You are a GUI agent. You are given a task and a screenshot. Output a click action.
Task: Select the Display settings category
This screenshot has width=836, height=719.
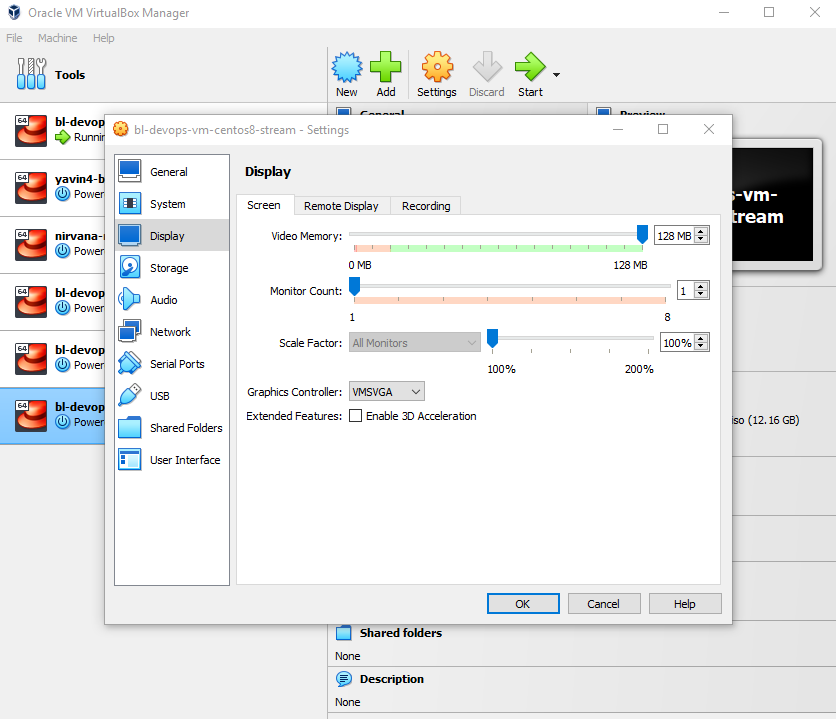[172, 236]
